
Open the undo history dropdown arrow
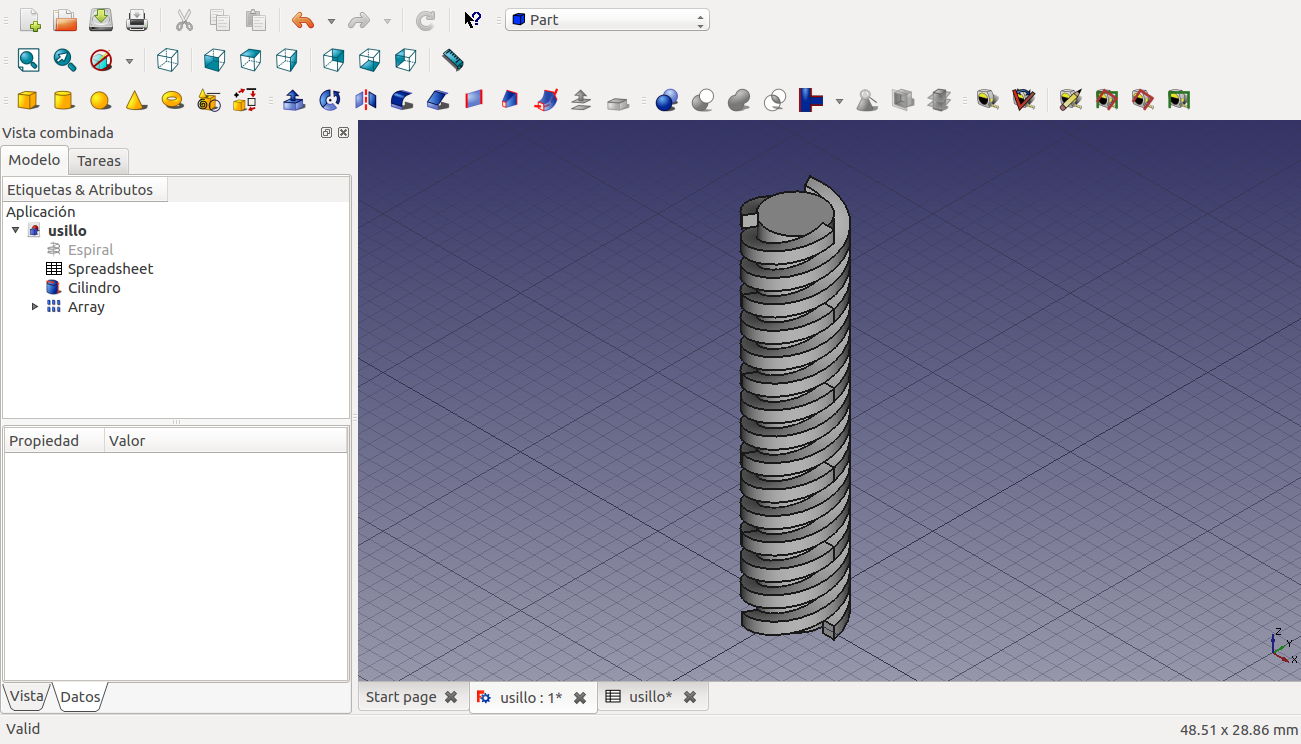pos(331,21)
